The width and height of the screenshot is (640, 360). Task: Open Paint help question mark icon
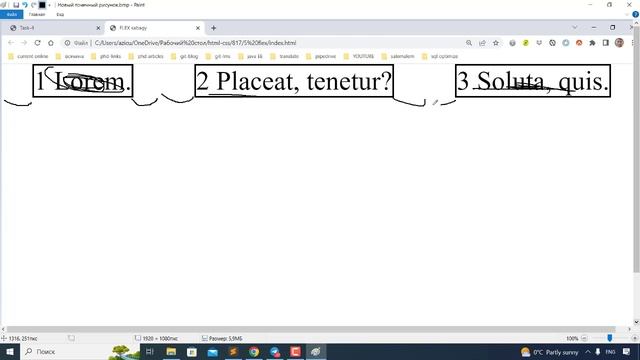636,14
